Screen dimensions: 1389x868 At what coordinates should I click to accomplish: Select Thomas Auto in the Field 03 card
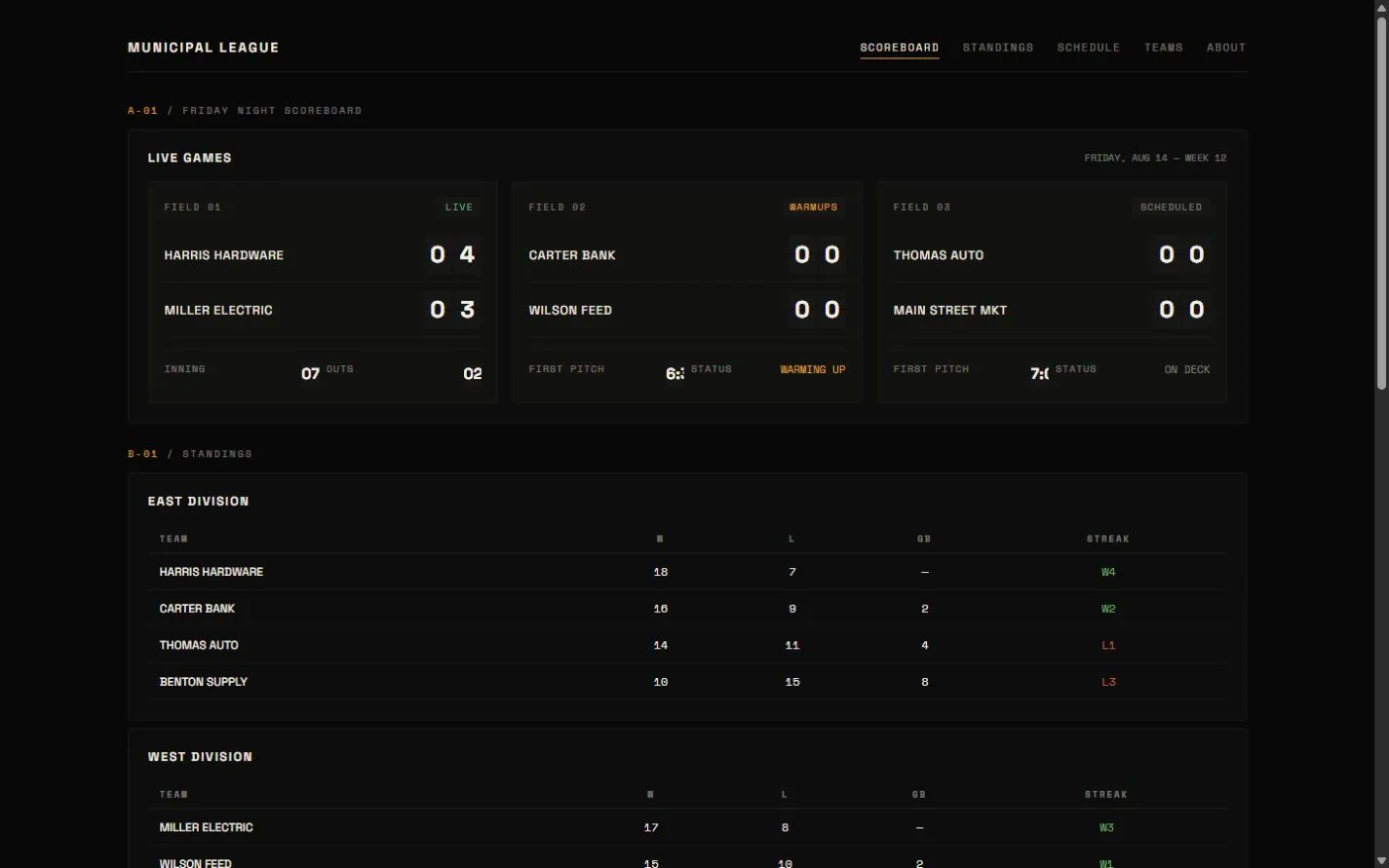[x=939, y=255]
